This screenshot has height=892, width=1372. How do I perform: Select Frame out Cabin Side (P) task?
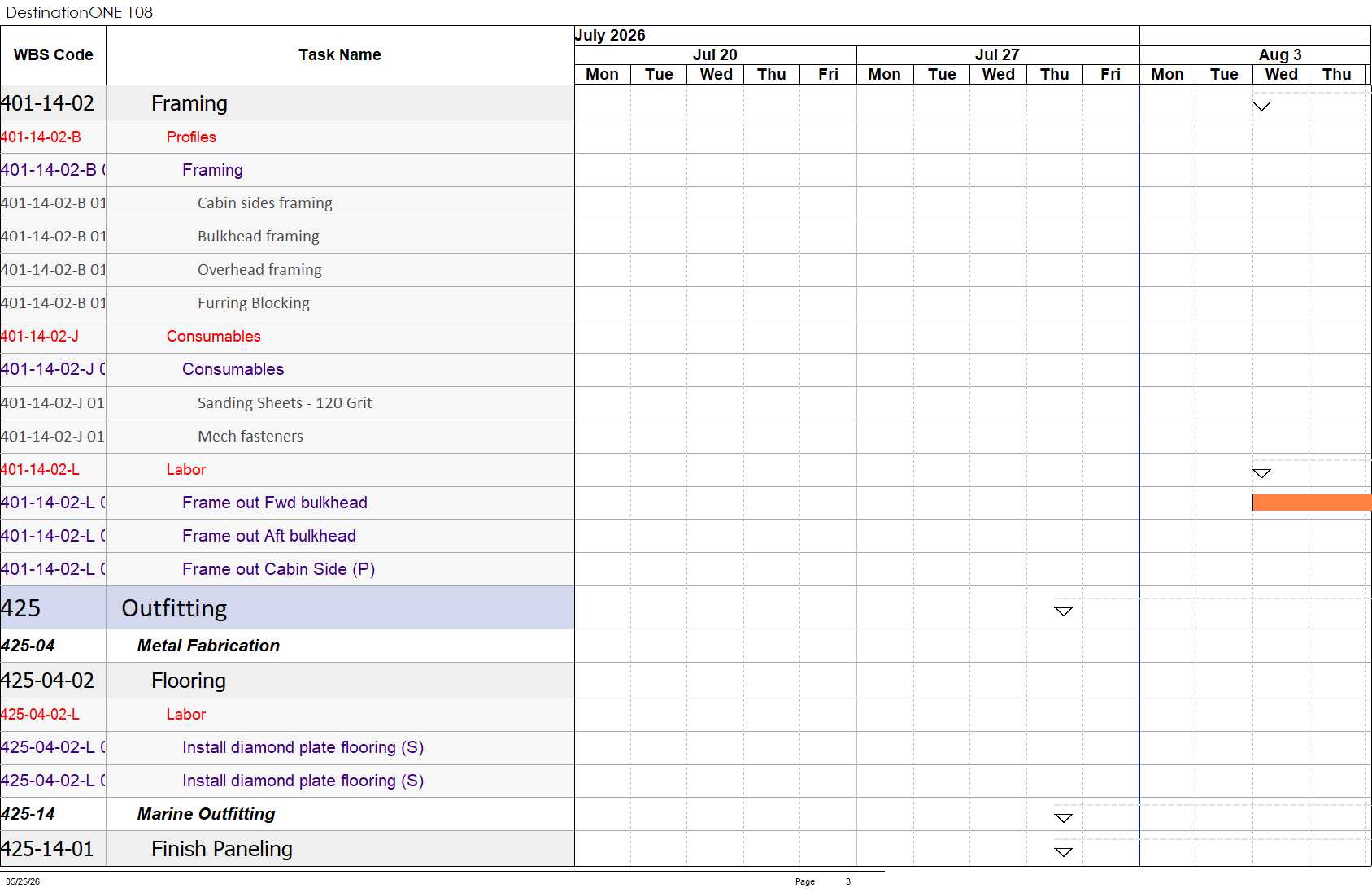[287, 569]
